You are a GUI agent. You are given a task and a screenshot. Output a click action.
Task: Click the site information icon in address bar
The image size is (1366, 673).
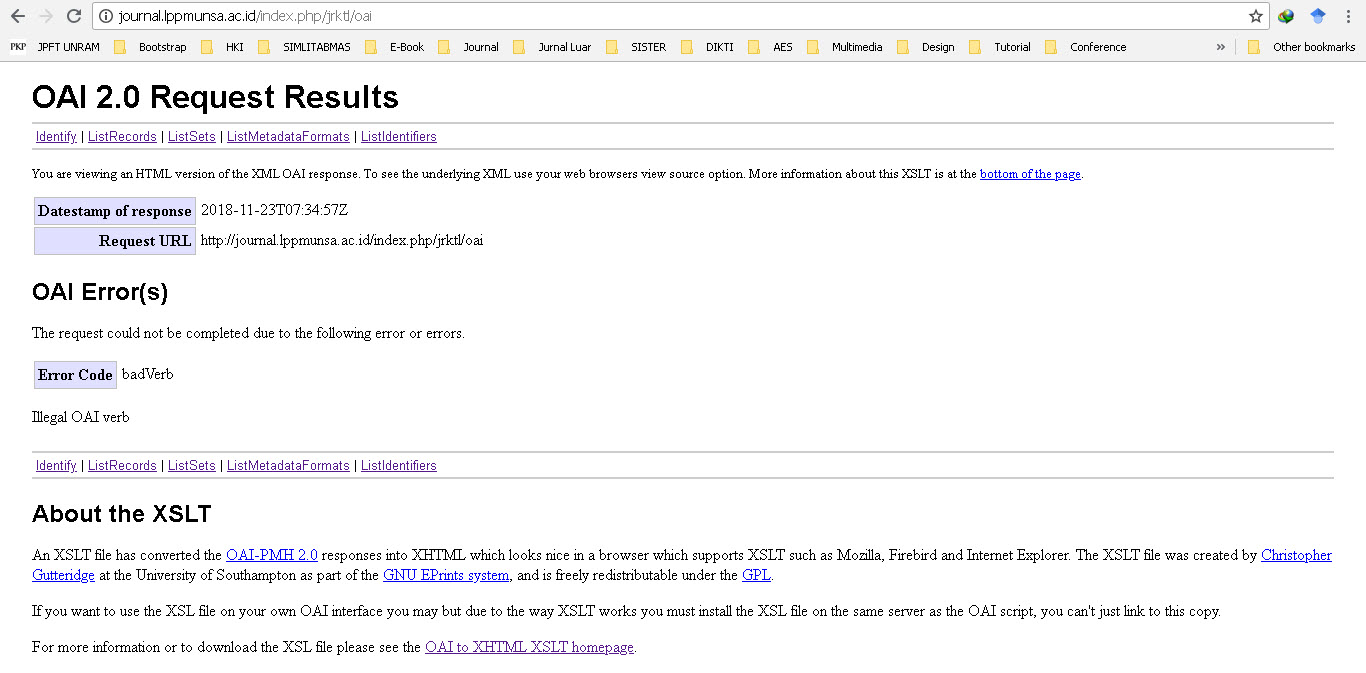pyautogui.click(x=106, y=16)
